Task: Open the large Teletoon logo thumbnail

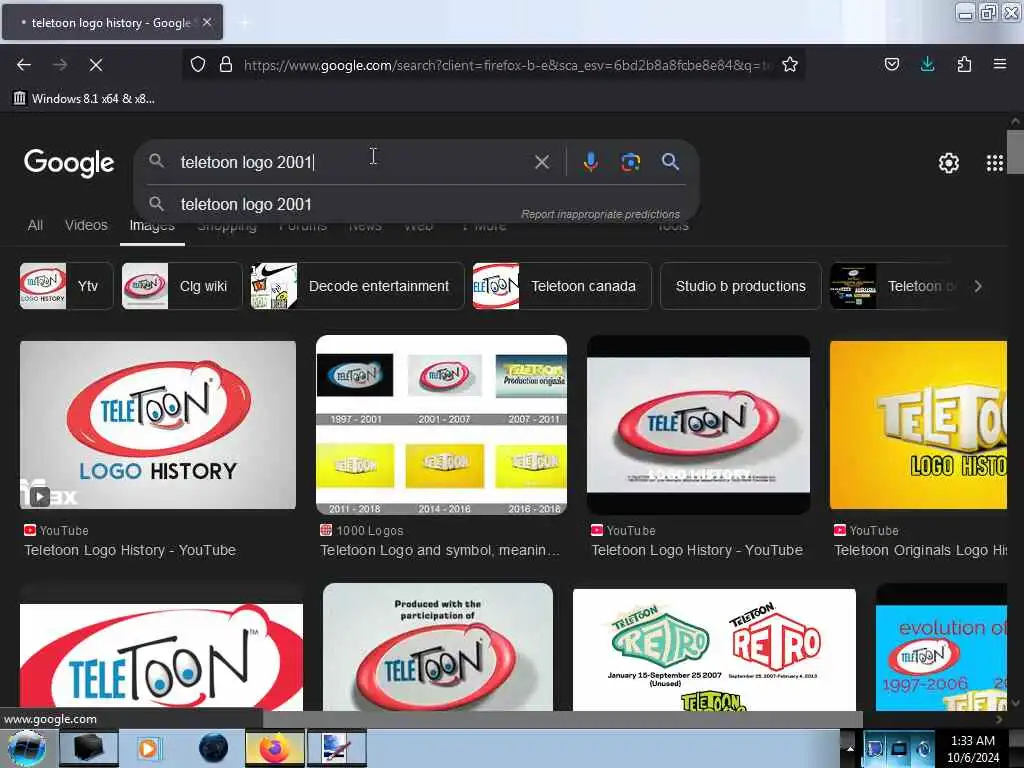Action: tap(161, 657)
